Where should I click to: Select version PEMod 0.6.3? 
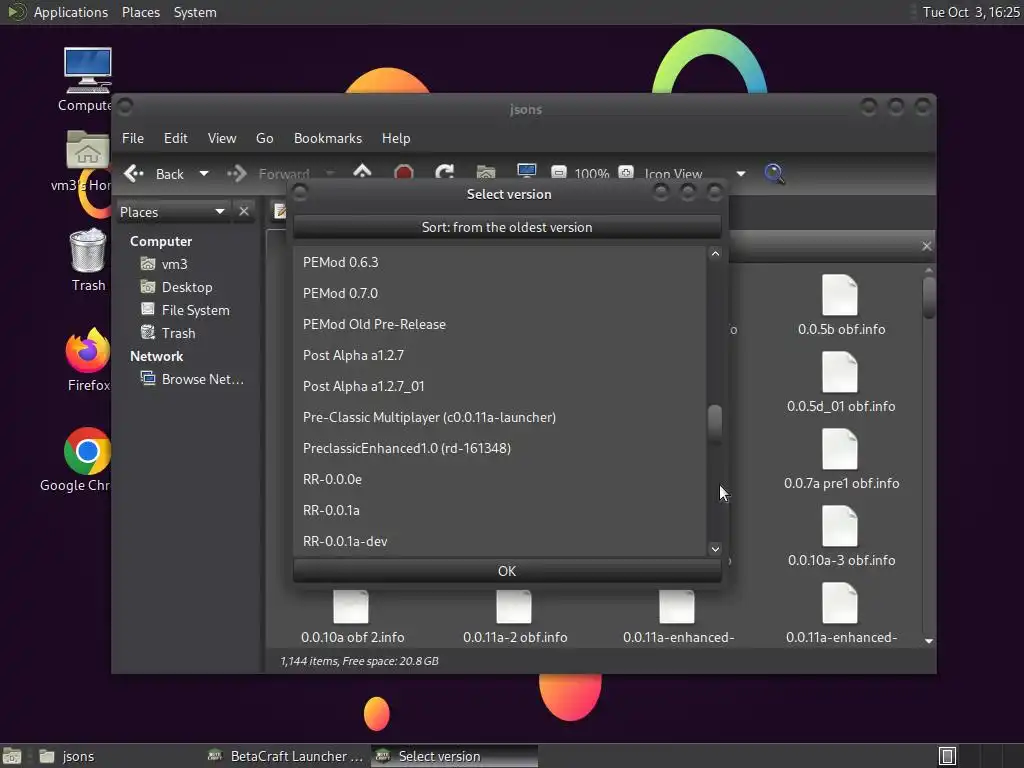pyautogui.click(x=500, y=262)
